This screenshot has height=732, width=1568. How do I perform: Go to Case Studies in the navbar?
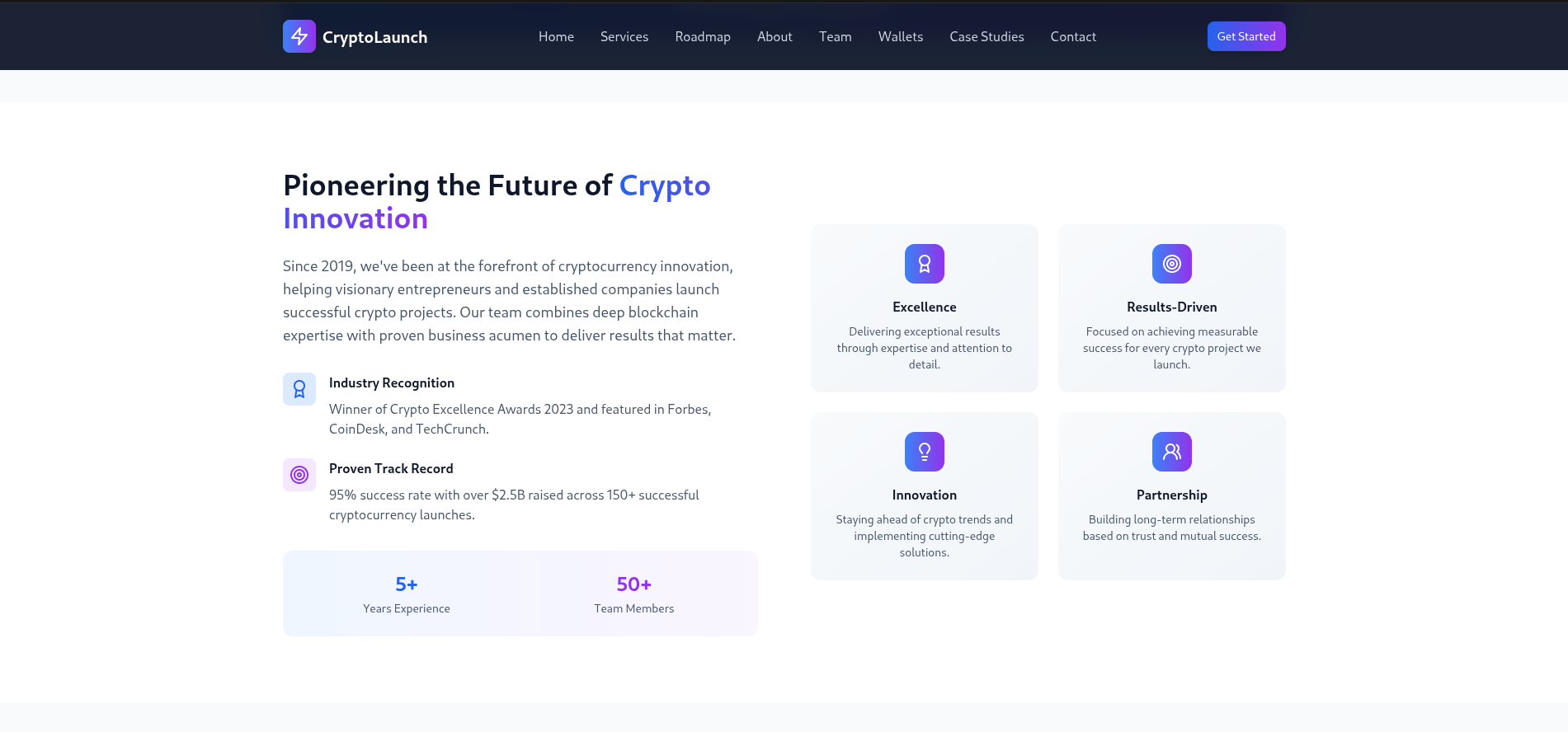(986, 37)
